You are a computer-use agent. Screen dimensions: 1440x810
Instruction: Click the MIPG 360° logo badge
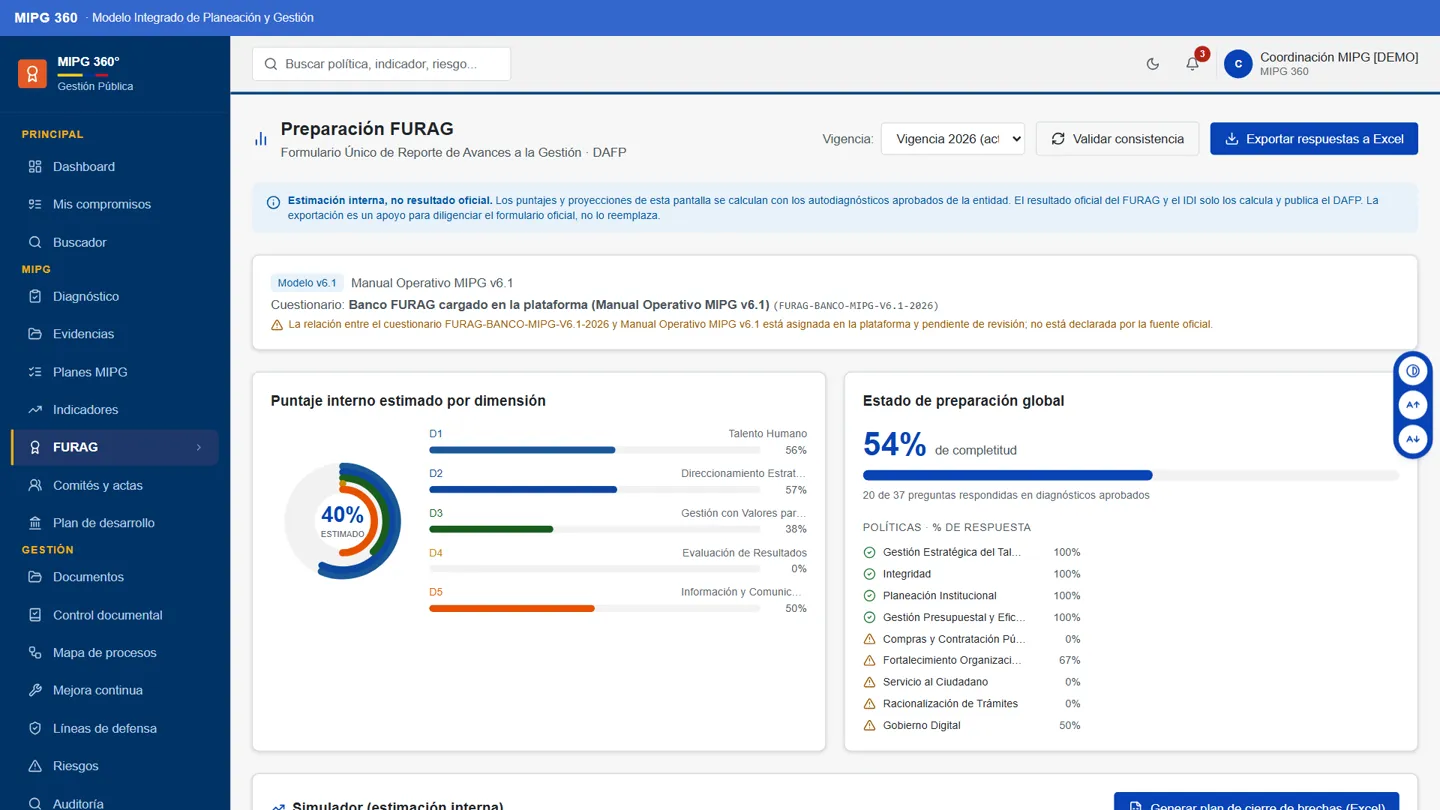[x=32, y=73]
